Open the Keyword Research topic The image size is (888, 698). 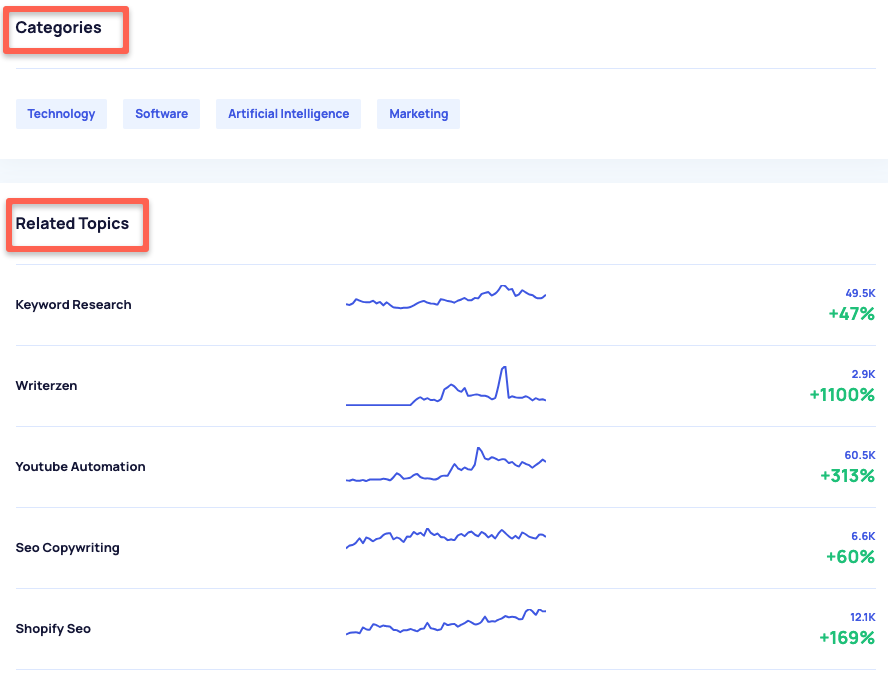73,304
